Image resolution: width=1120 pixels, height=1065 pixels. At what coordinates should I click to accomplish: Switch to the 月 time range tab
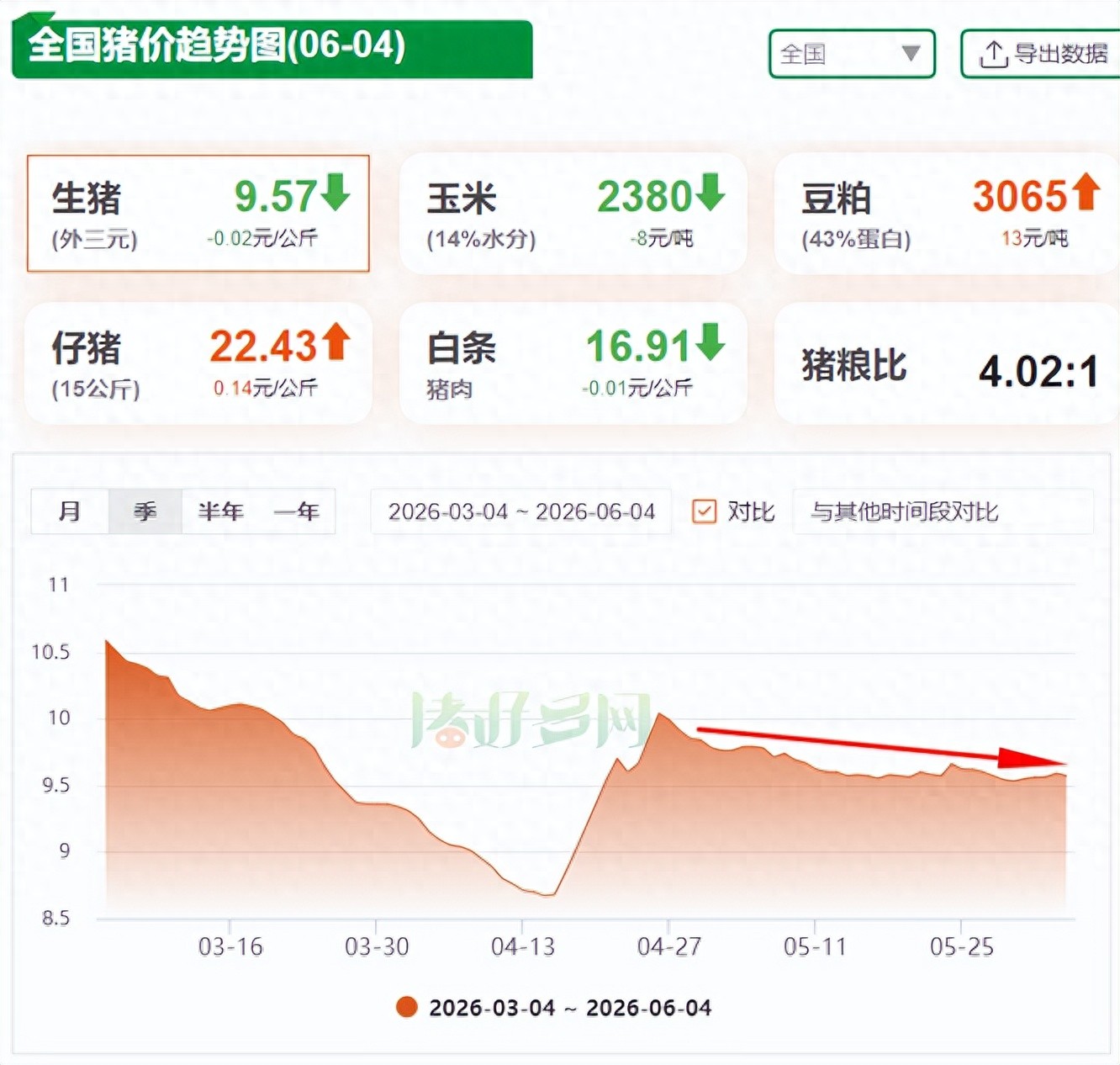click(x=70, y=511)
